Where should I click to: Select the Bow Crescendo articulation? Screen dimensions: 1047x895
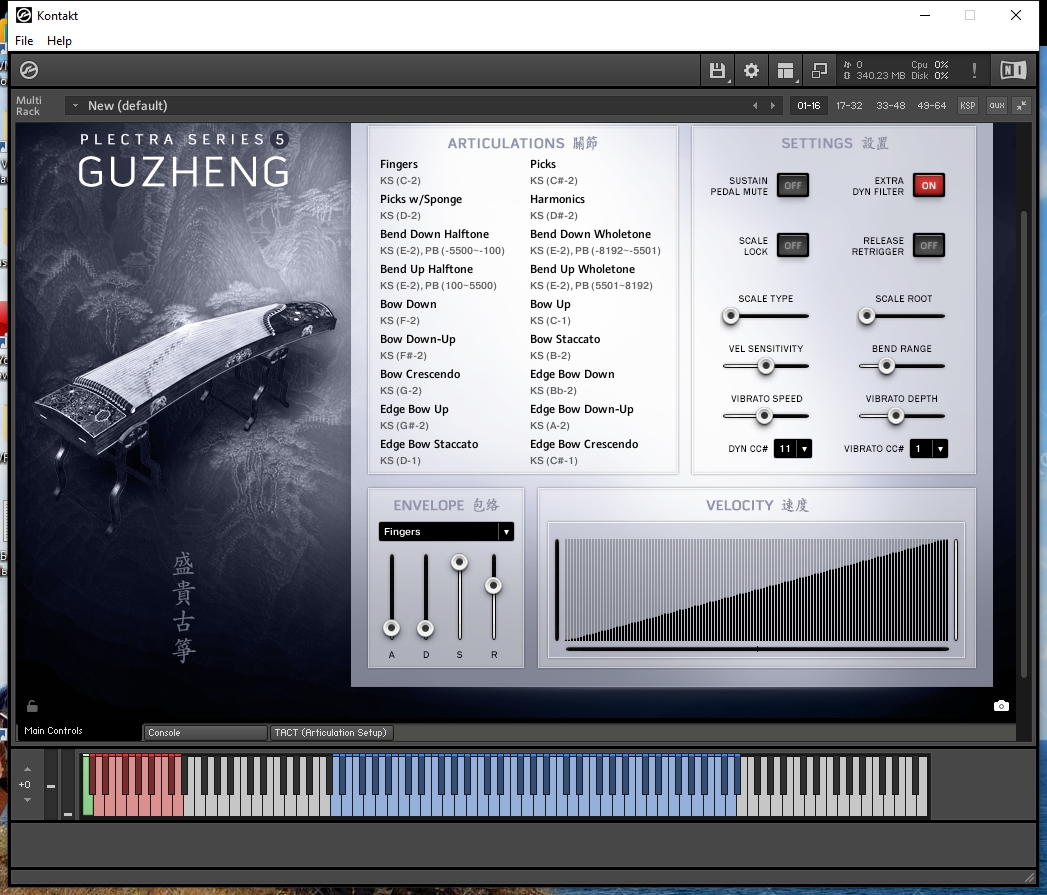pyautogui.click(x=421, y=374)
